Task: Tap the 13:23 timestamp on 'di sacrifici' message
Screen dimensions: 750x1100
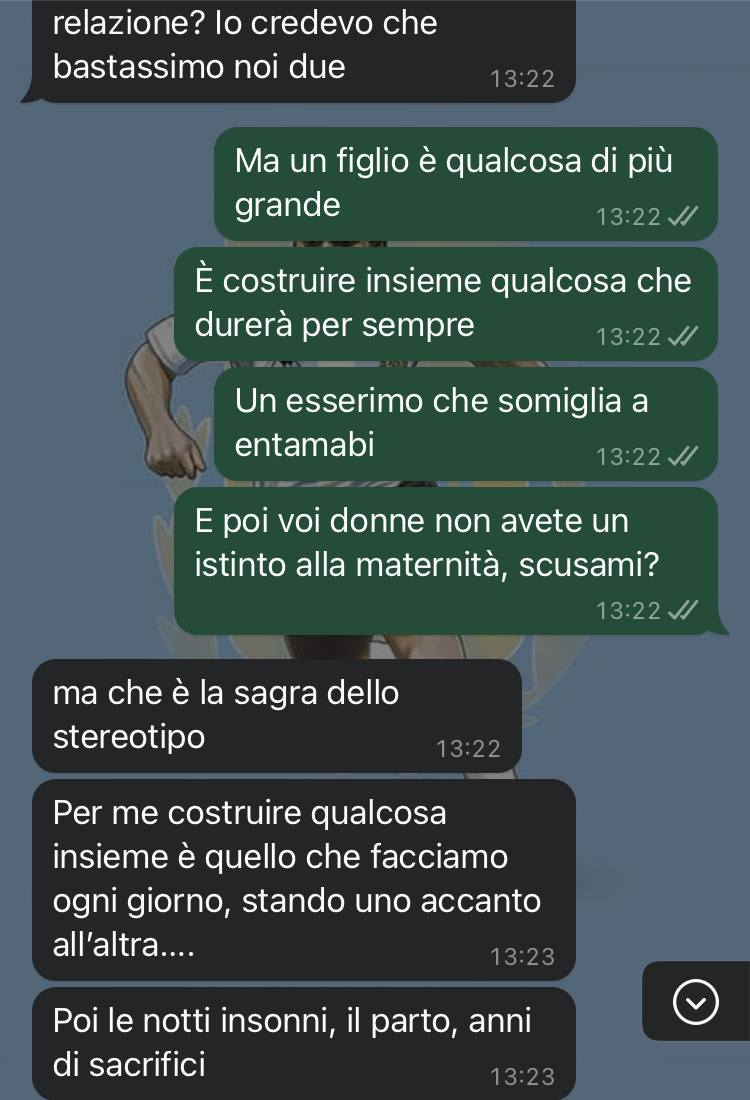Action: point(522,1077)
